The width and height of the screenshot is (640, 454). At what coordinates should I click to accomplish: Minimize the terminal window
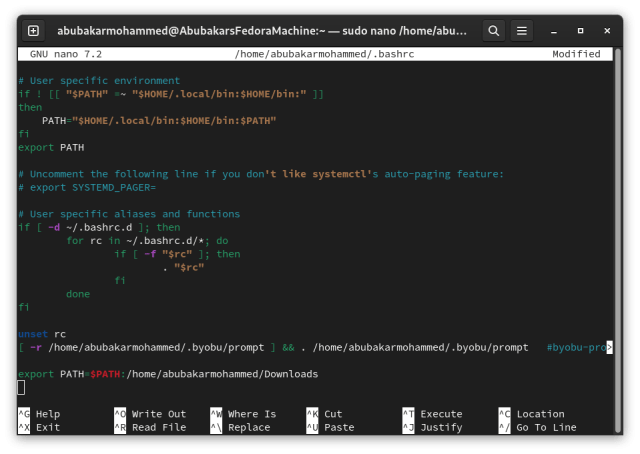(x=553, y=31)
